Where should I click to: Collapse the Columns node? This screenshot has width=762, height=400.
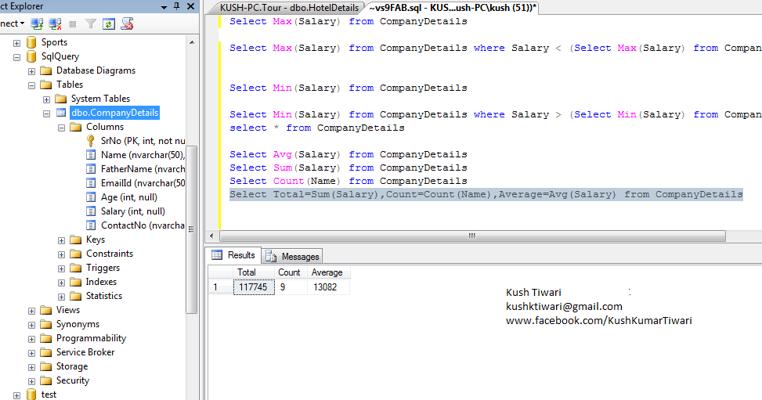click(62, 127)
